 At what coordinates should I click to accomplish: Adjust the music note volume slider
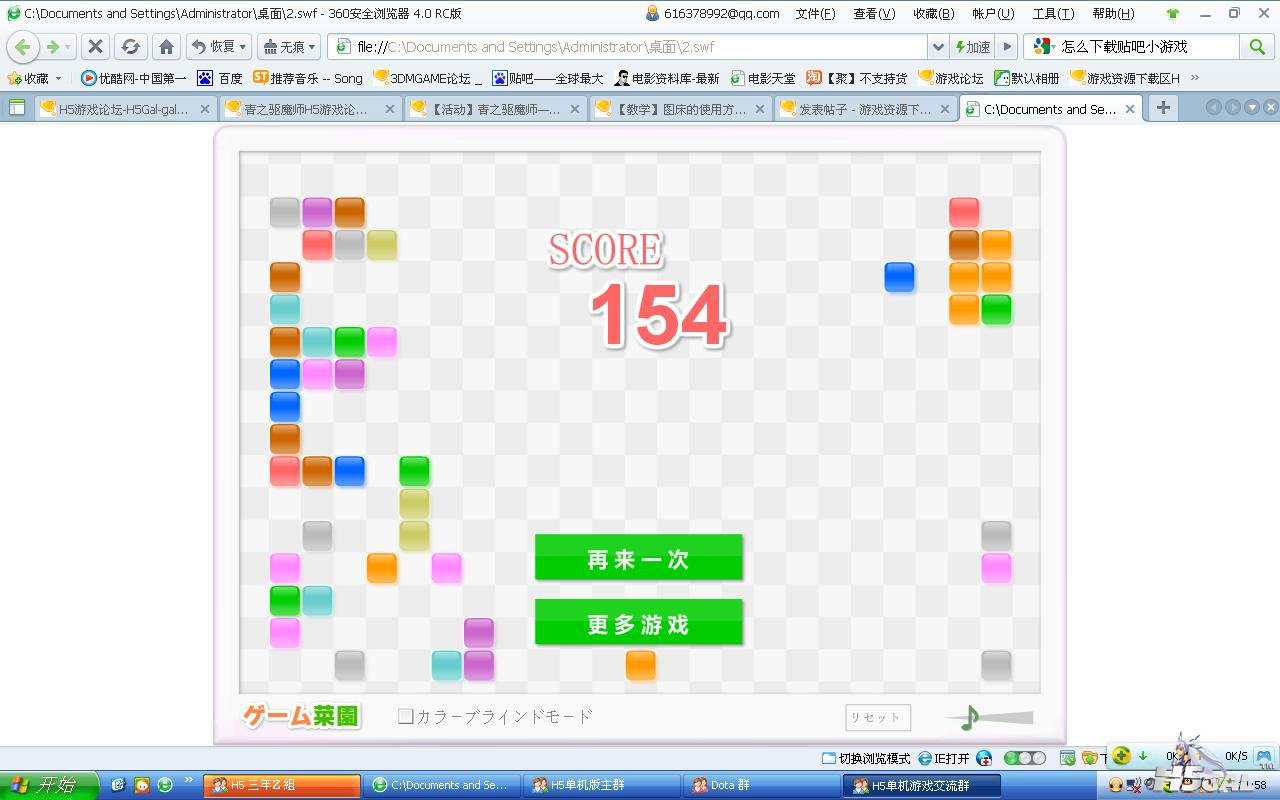(x=1000, y=717)
